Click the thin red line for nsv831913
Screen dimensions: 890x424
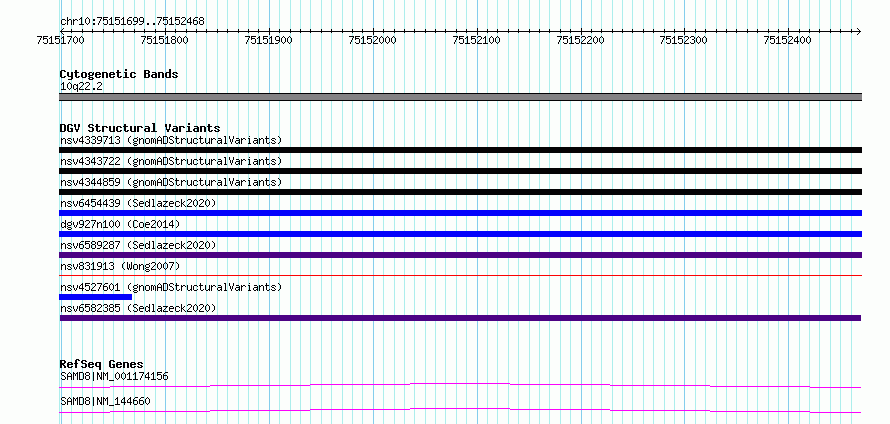point(460,275)
